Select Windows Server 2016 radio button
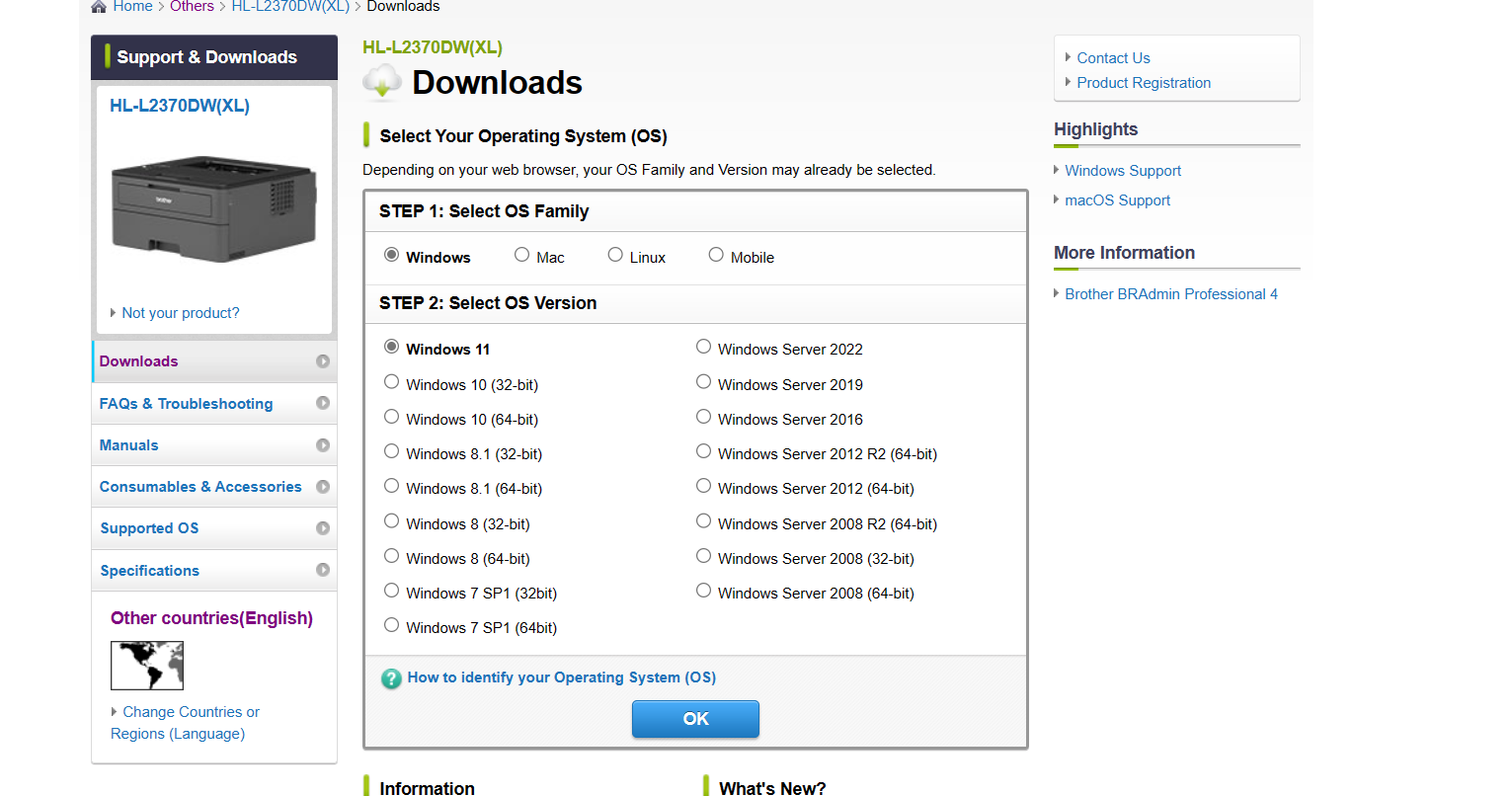The height and width of the screenshot is (796, 1512). click(703, 417)
